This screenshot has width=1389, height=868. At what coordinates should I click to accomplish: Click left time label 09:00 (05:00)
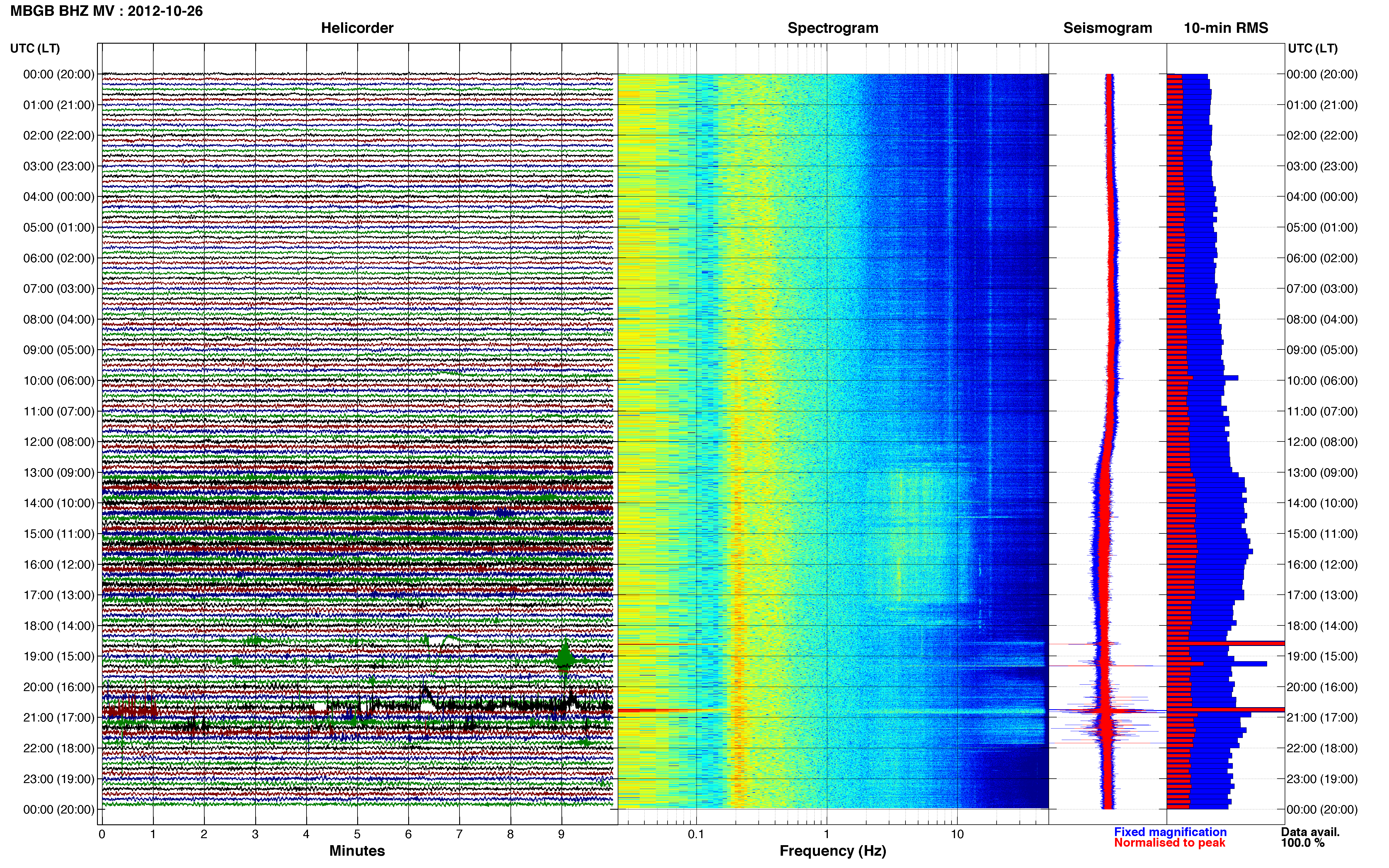59,350
